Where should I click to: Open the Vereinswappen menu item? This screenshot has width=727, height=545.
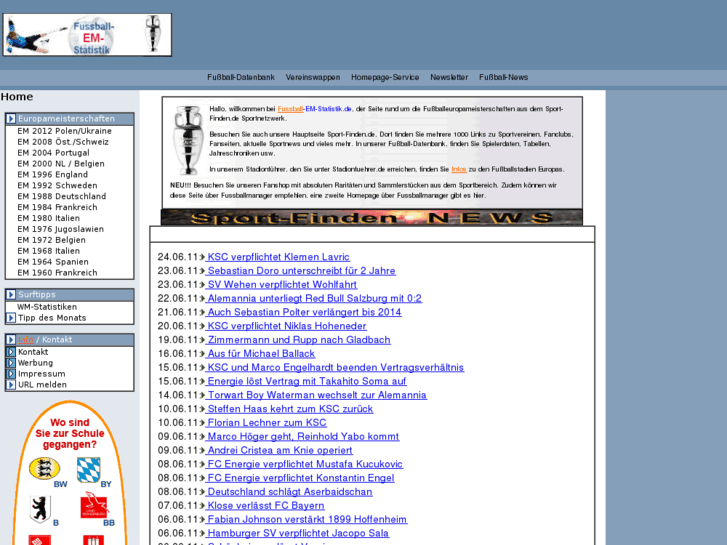pyautogui.click(x=312, y=77)
